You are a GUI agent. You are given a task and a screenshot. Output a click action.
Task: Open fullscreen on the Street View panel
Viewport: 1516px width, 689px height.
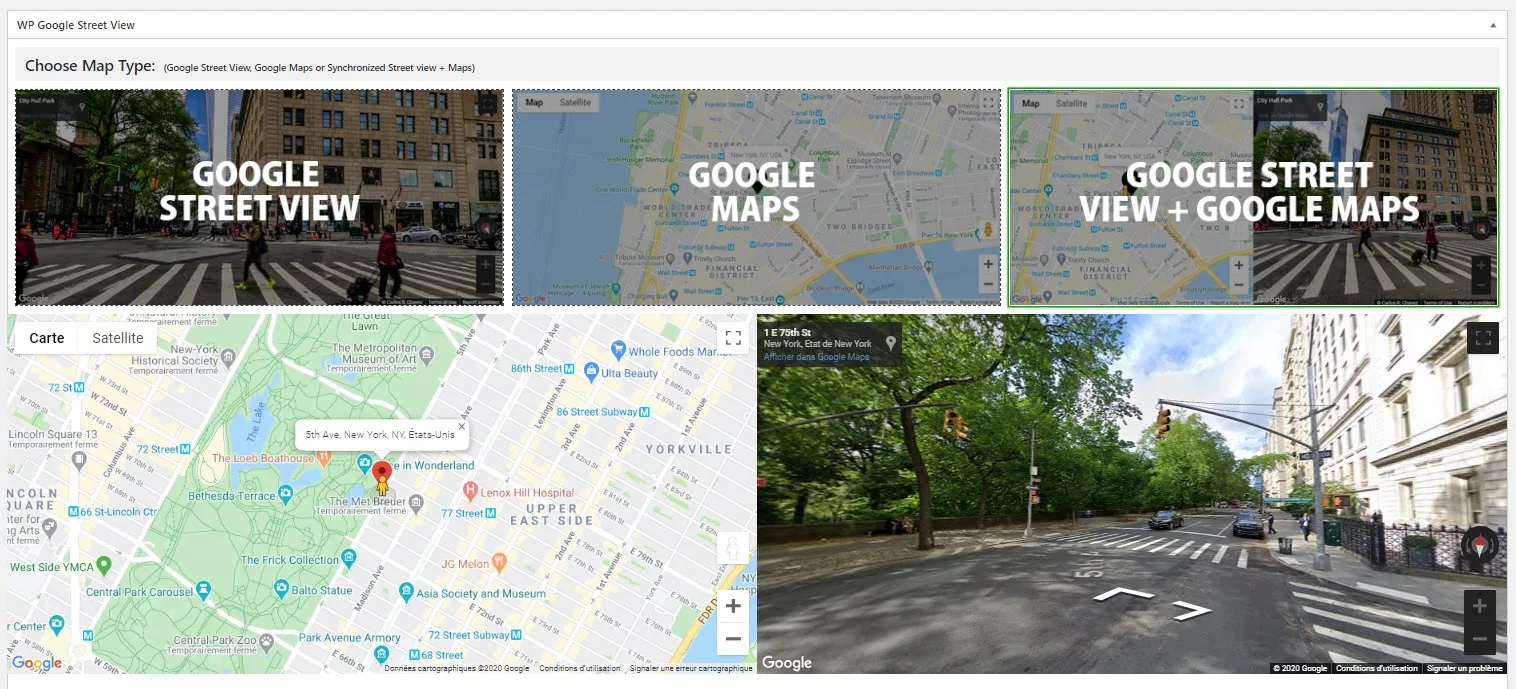click(1482, 337)
